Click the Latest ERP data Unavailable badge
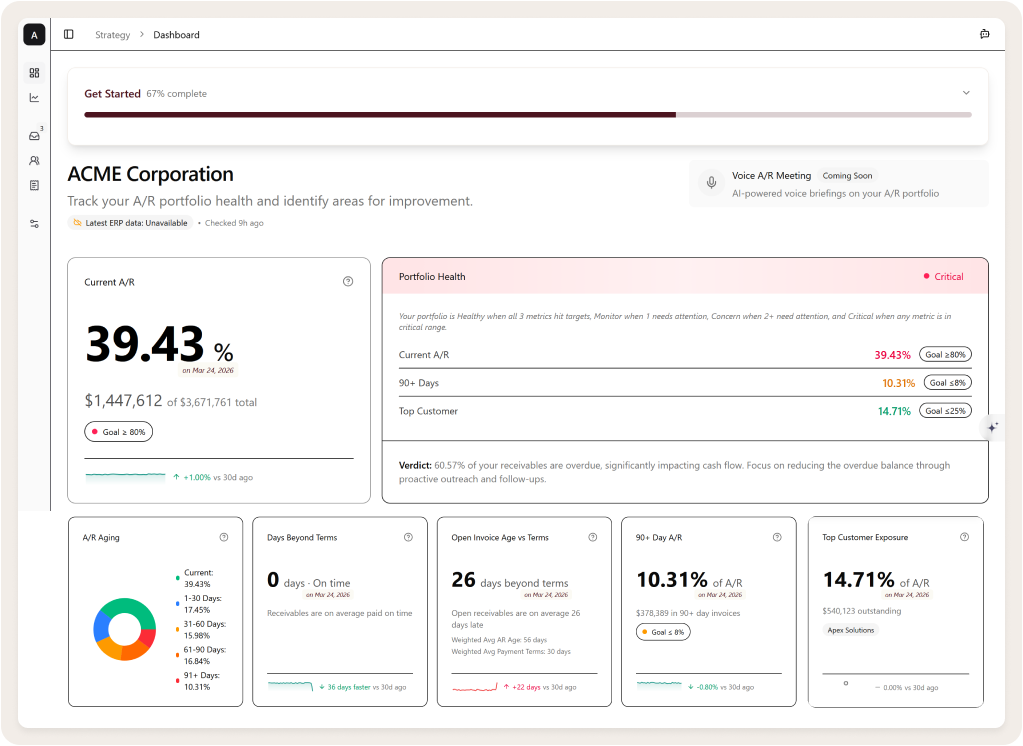 (130, 223)
